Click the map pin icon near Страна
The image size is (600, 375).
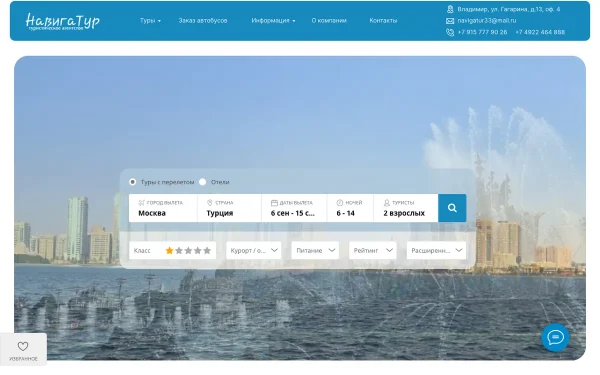(209, 203)
